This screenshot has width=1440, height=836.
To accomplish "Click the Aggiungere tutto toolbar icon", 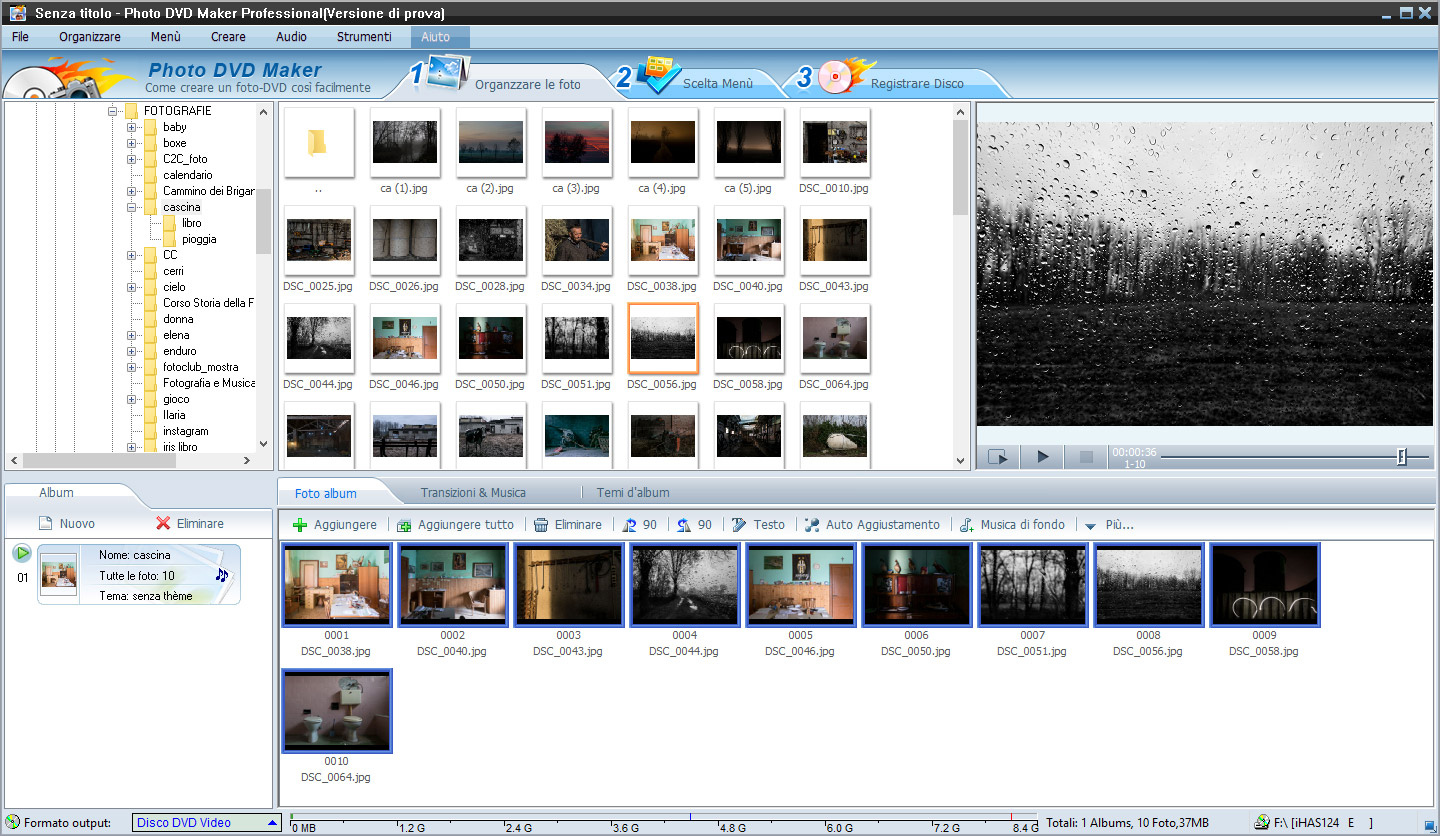I will (x=404, y=525).
